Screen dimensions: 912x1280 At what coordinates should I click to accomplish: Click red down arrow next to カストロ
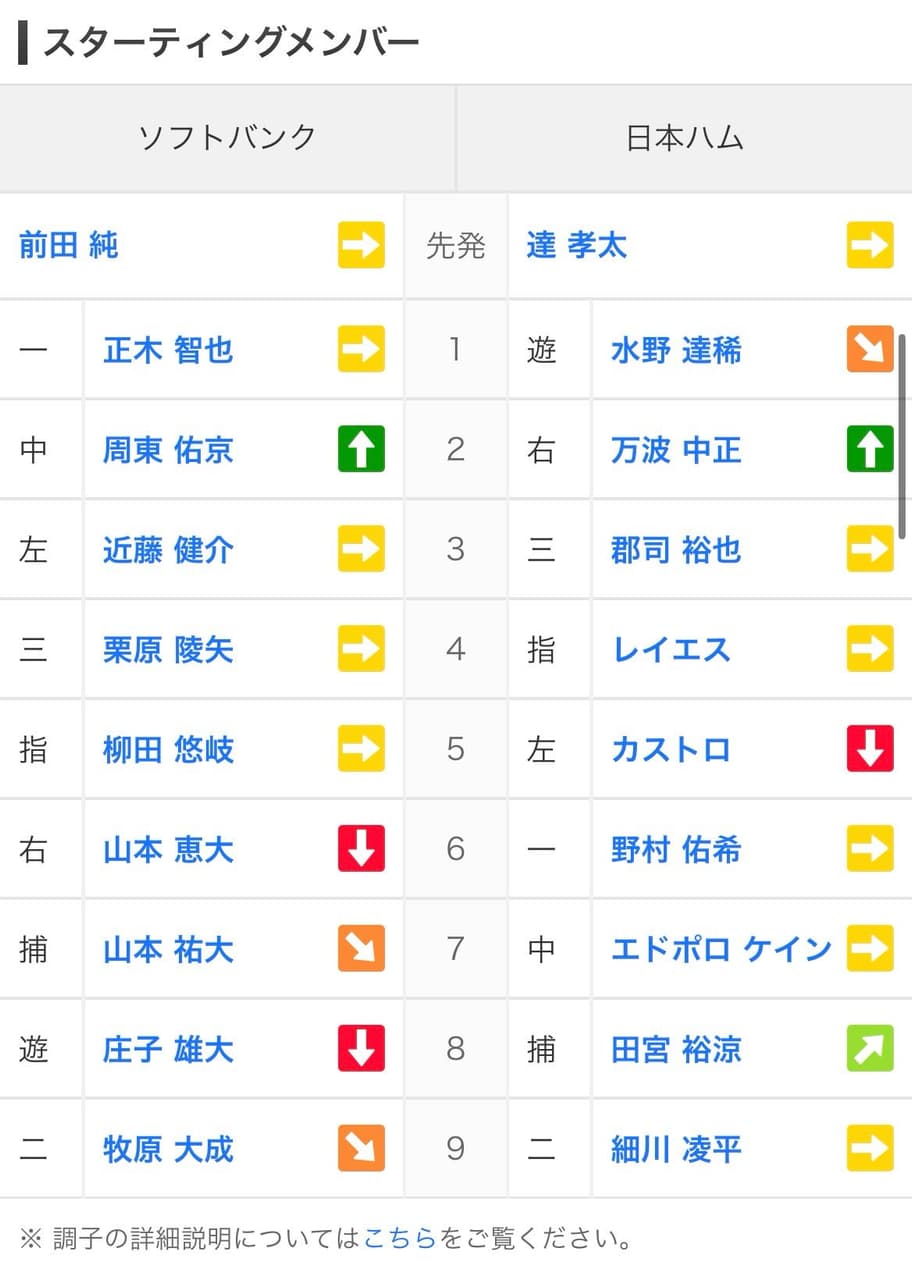point(870,749)
